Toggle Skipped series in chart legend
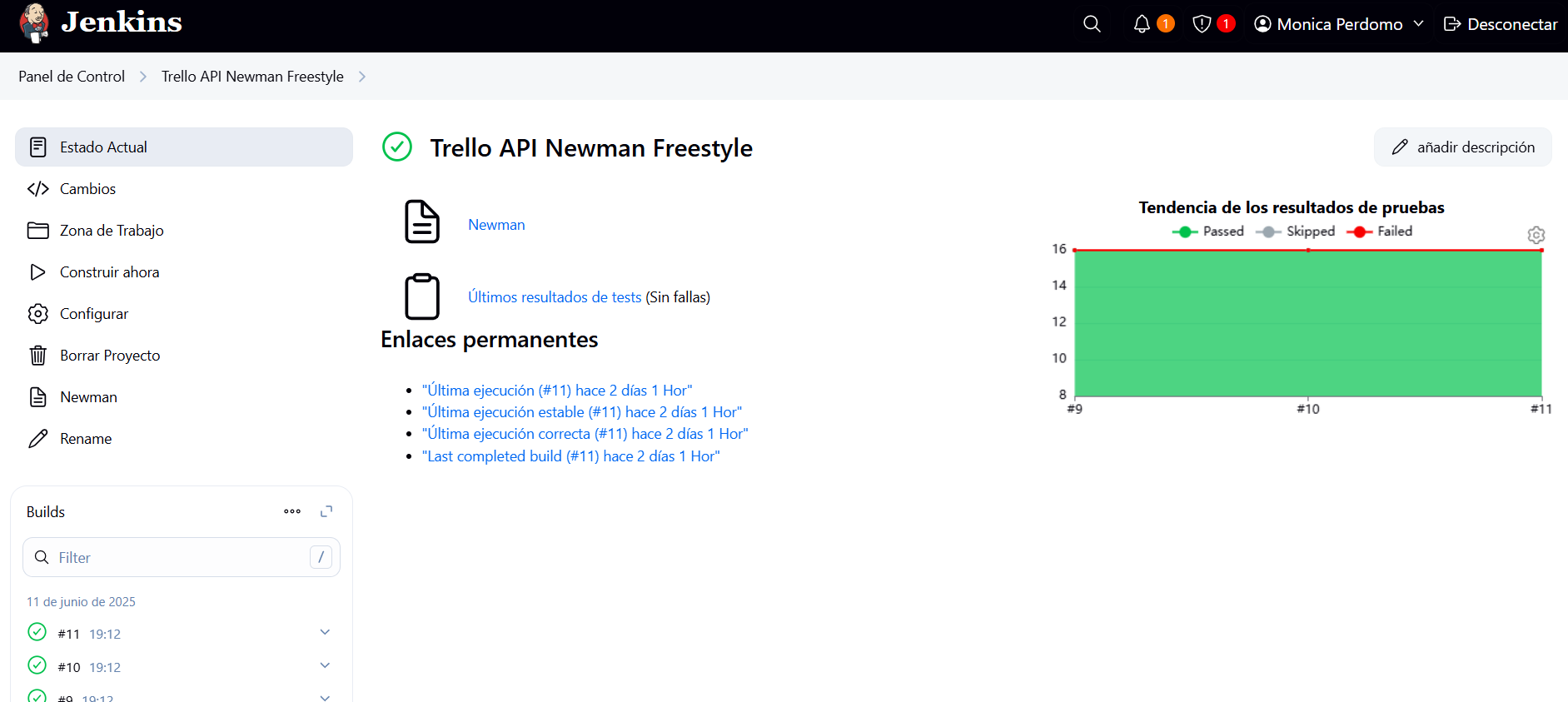 (1295, 232)
